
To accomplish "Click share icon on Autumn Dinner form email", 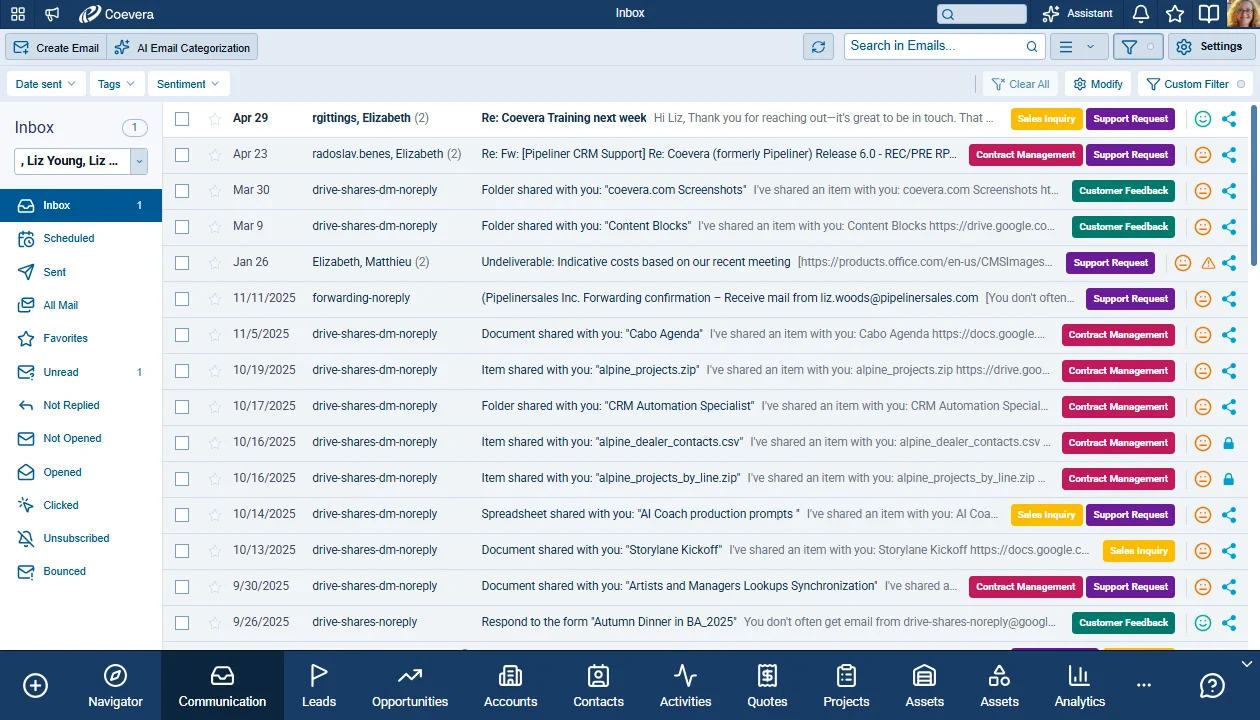I will click(1229, 623).
